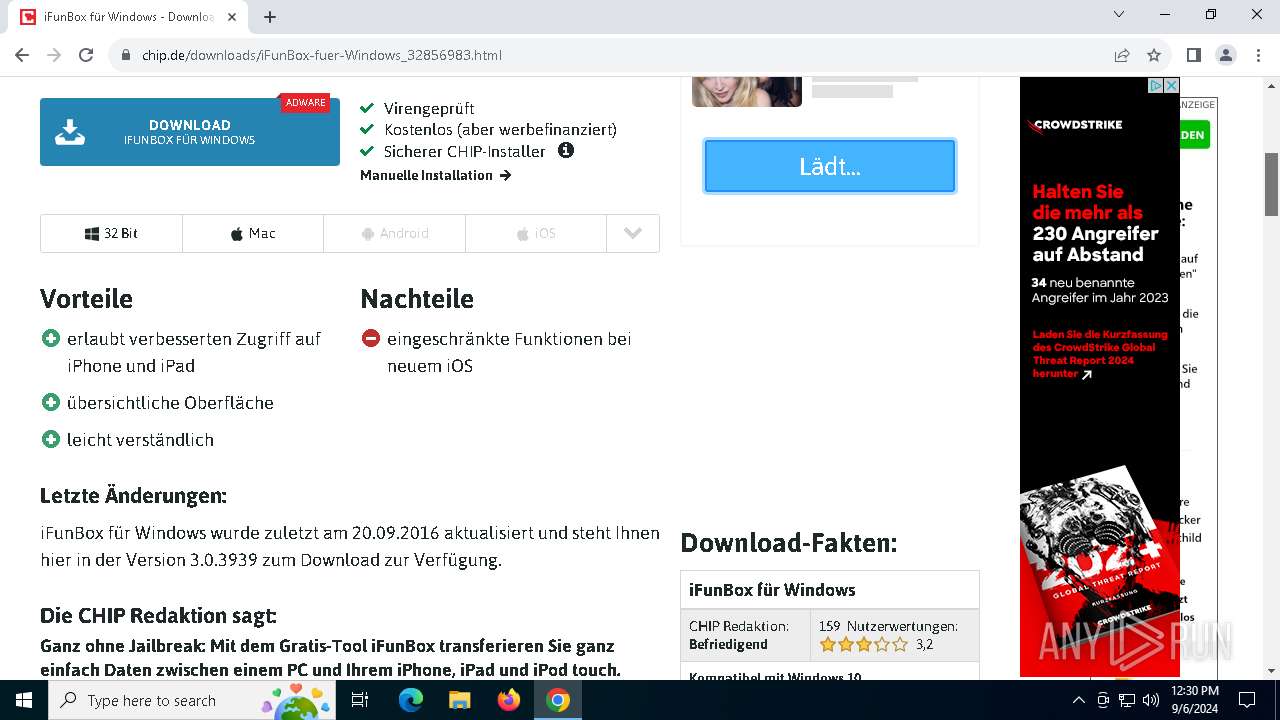Screen dimensions: 1280x720
Task: Click the browser back arrow
Action: coord(22,55)
